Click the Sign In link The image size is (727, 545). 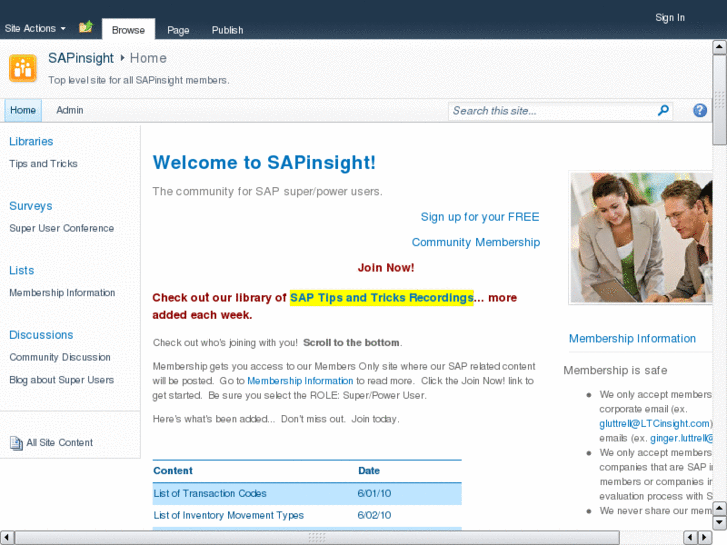coord(670,18)
